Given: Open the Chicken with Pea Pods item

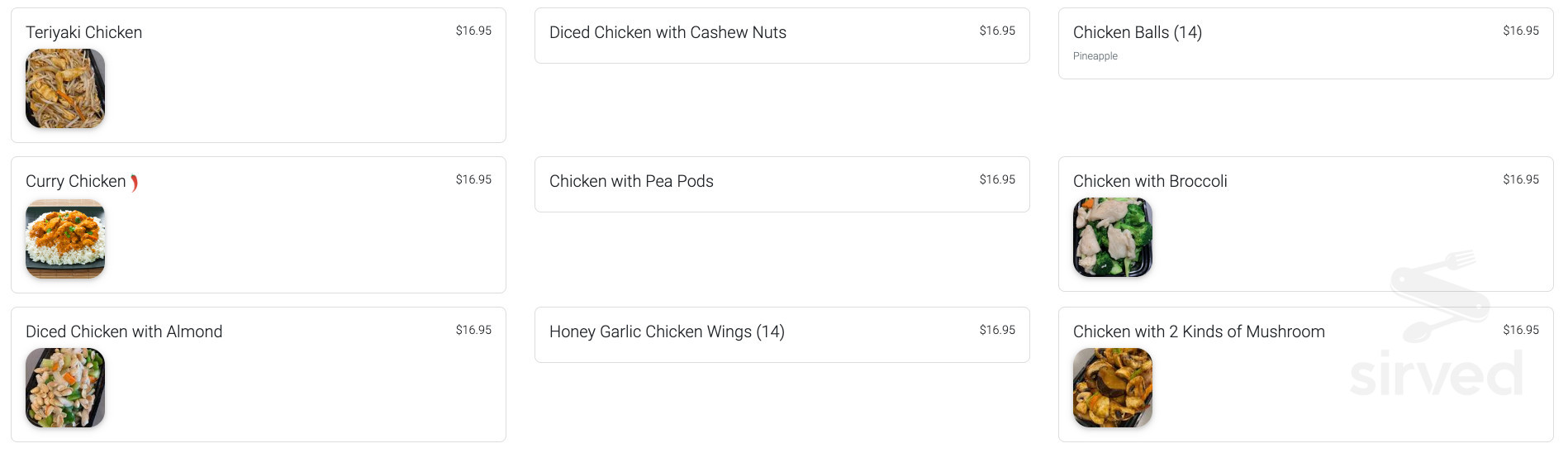Looking at the screenshot, I should [x=631, y=181].
